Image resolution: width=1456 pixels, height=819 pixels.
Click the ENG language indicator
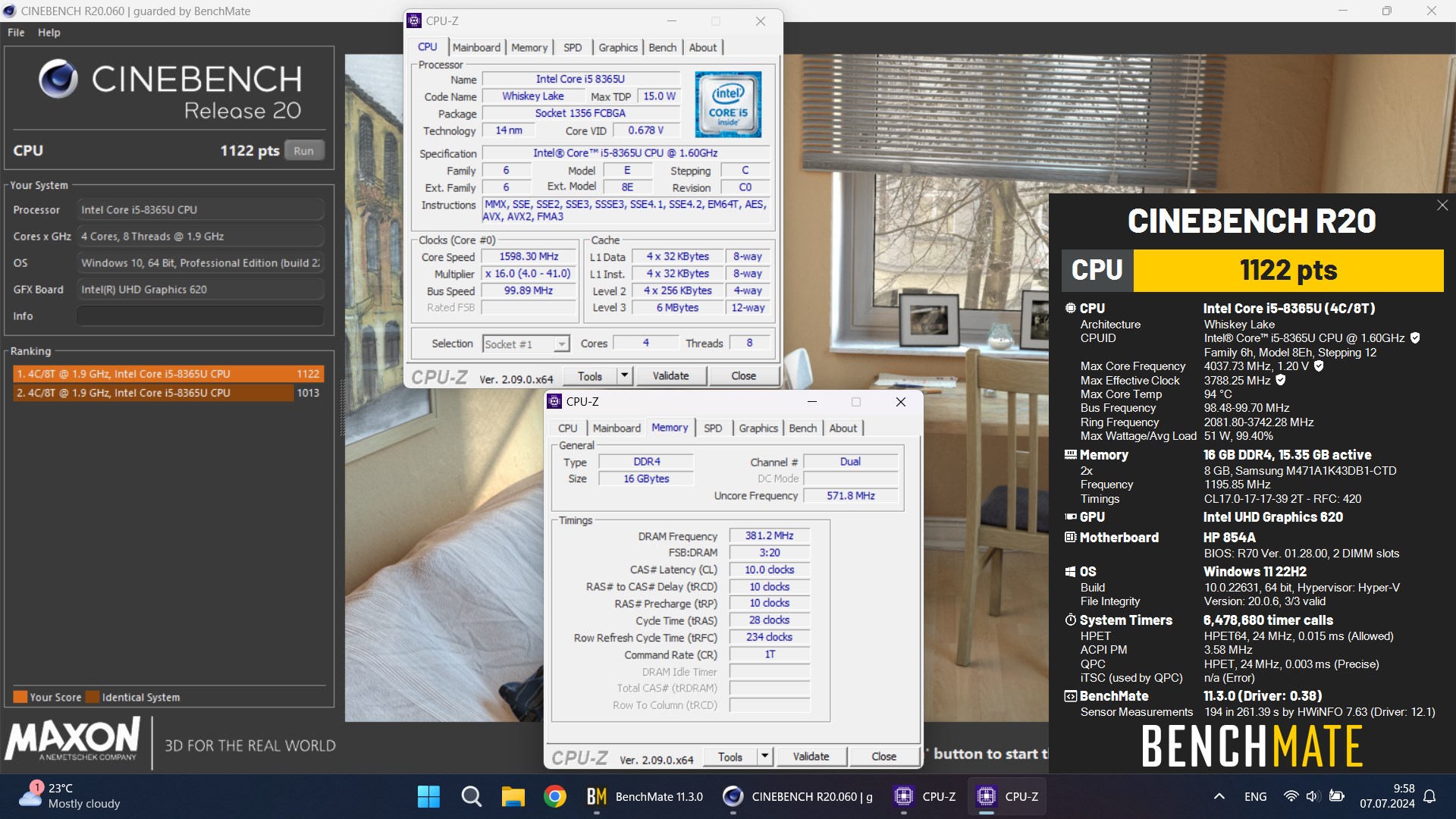pyautogui.click(x=1255, y=796)
